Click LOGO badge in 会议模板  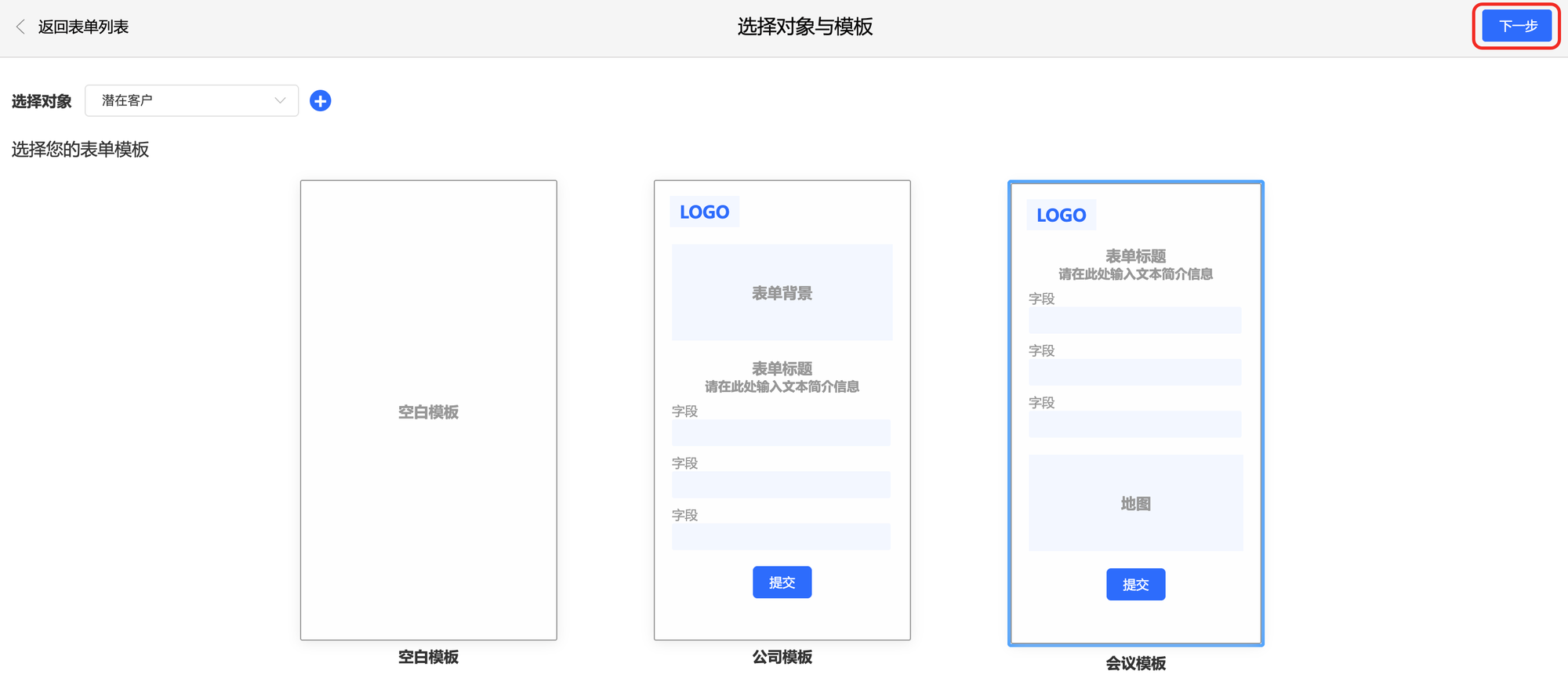tap(1061, 216)
